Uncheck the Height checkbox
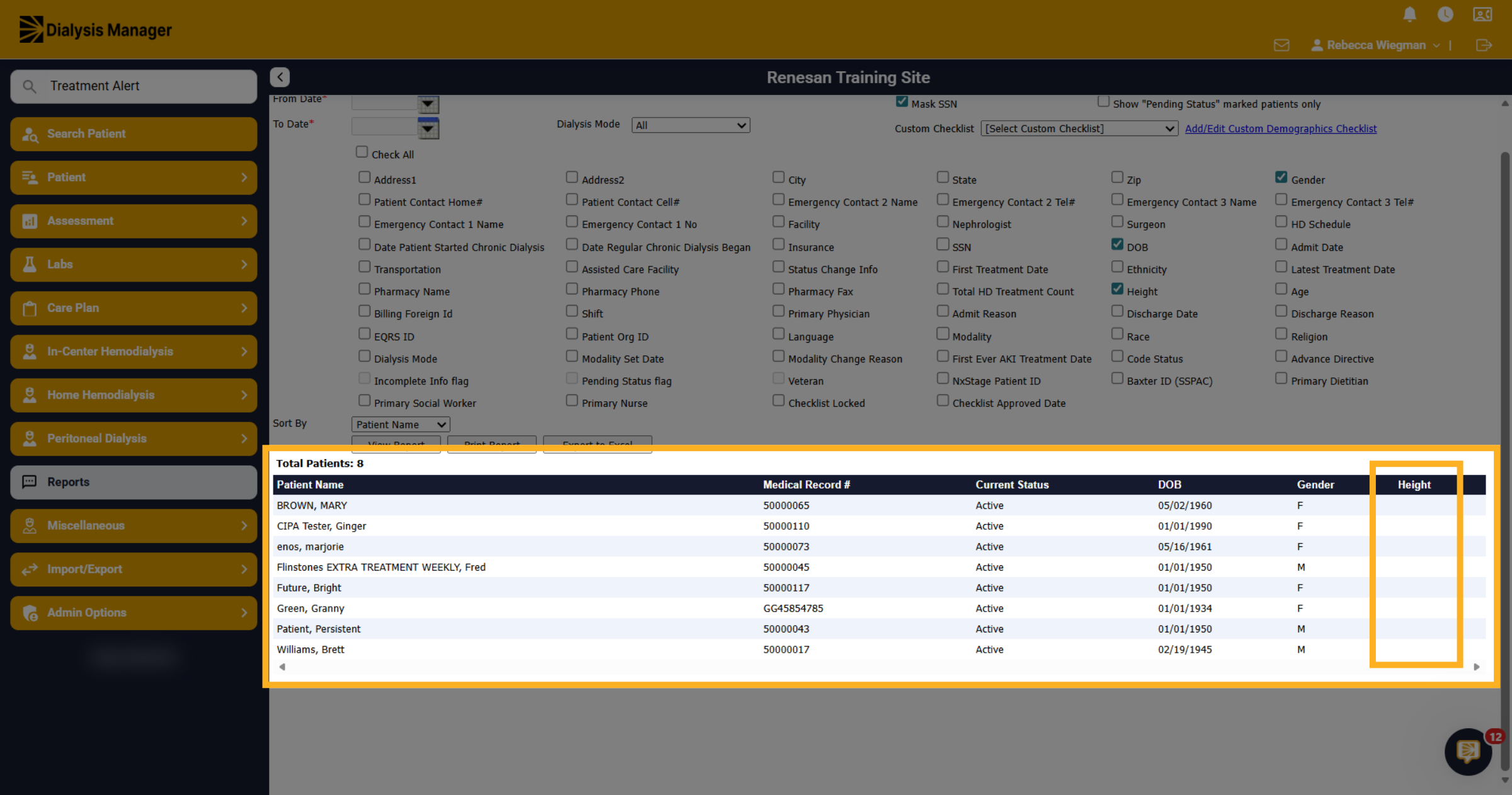This screenshot has width=1512, height=795. point(1117,289)
